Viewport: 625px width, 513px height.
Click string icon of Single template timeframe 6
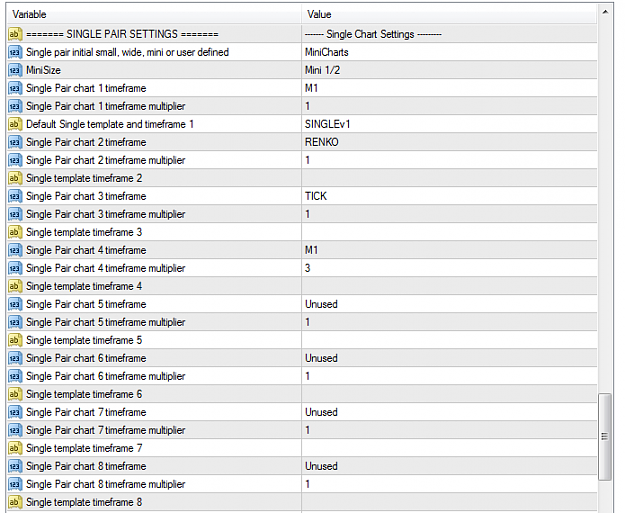click(x=15, y=394)
